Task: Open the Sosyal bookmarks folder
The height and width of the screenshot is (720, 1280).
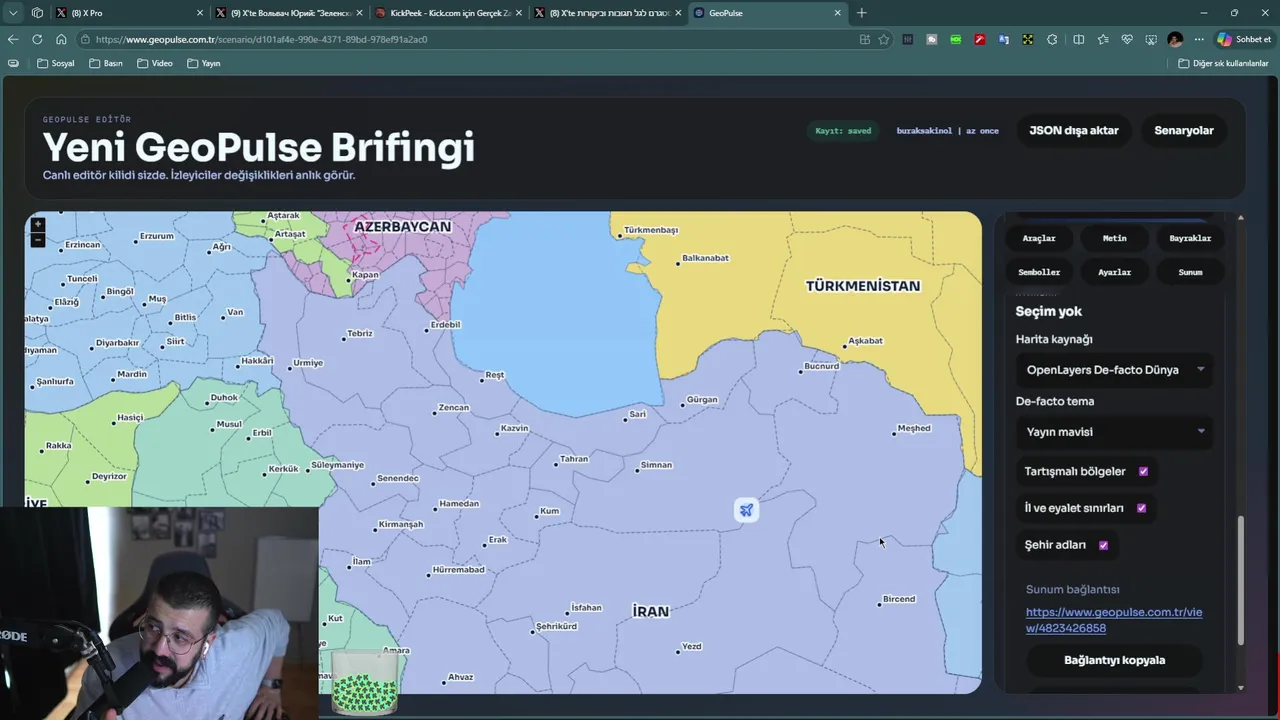Action: coord(56,63)
